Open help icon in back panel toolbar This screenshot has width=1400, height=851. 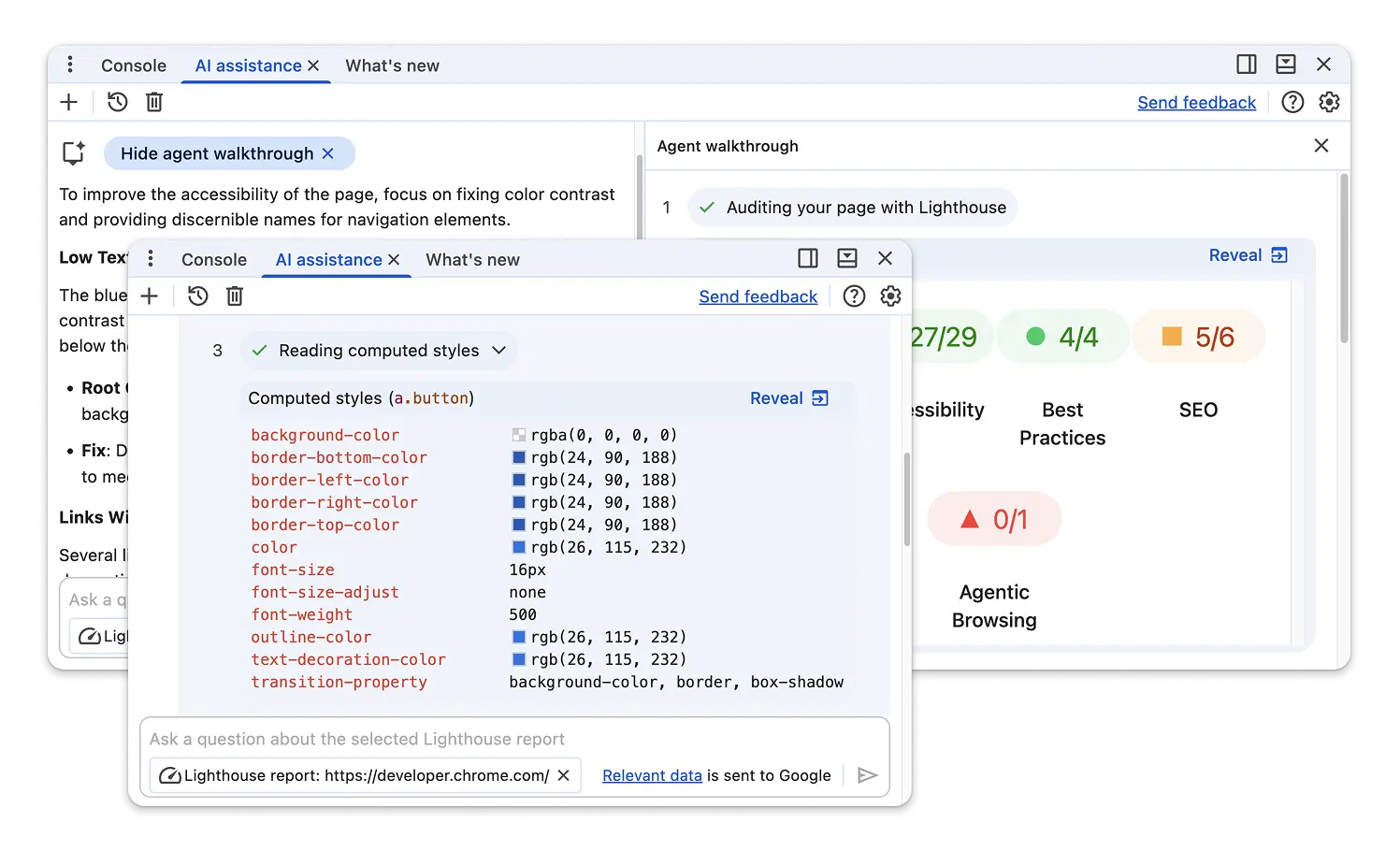[1292, 102]
